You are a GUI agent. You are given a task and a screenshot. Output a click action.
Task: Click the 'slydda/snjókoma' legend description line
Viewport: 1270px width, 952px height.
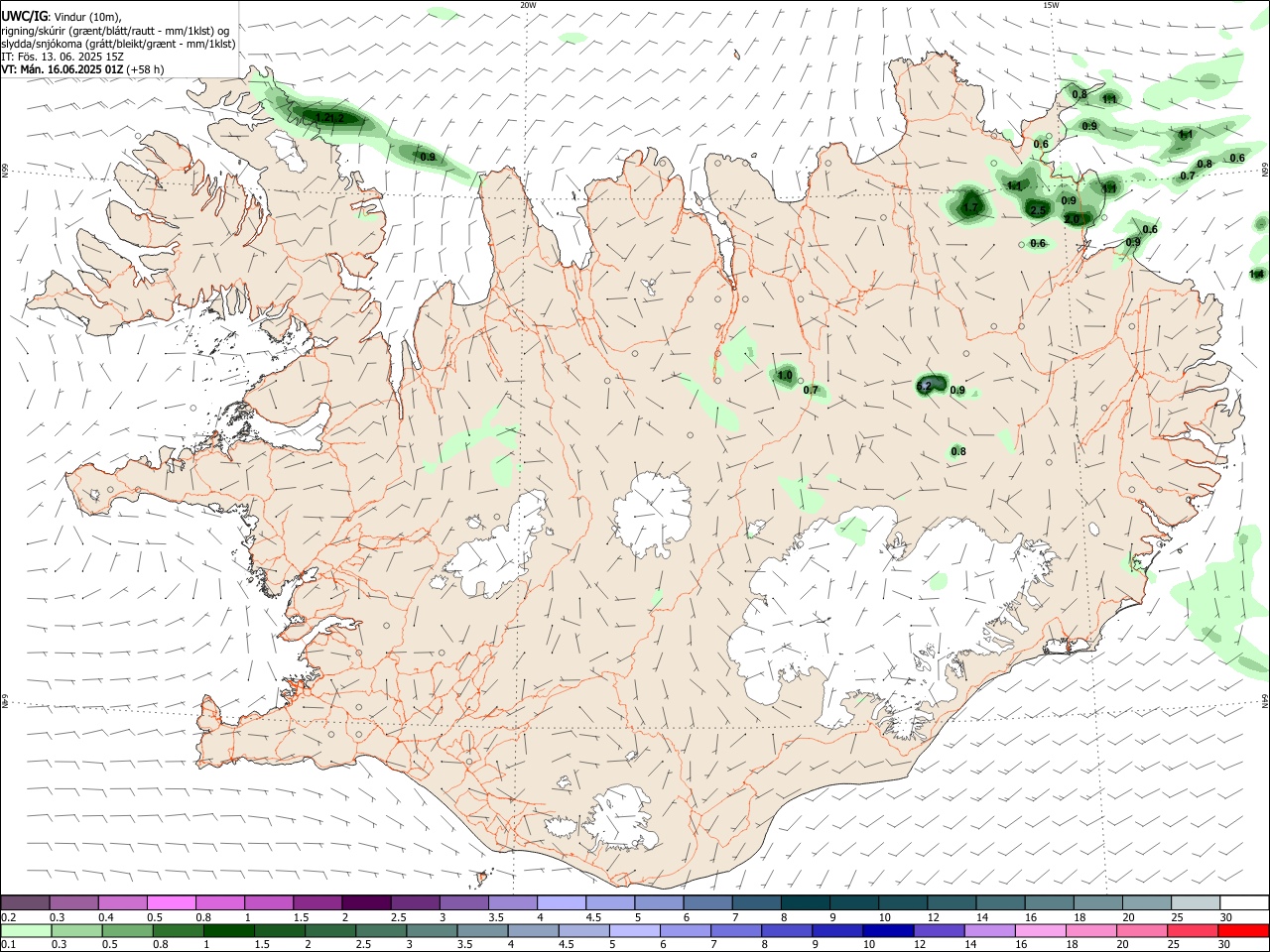118,44
